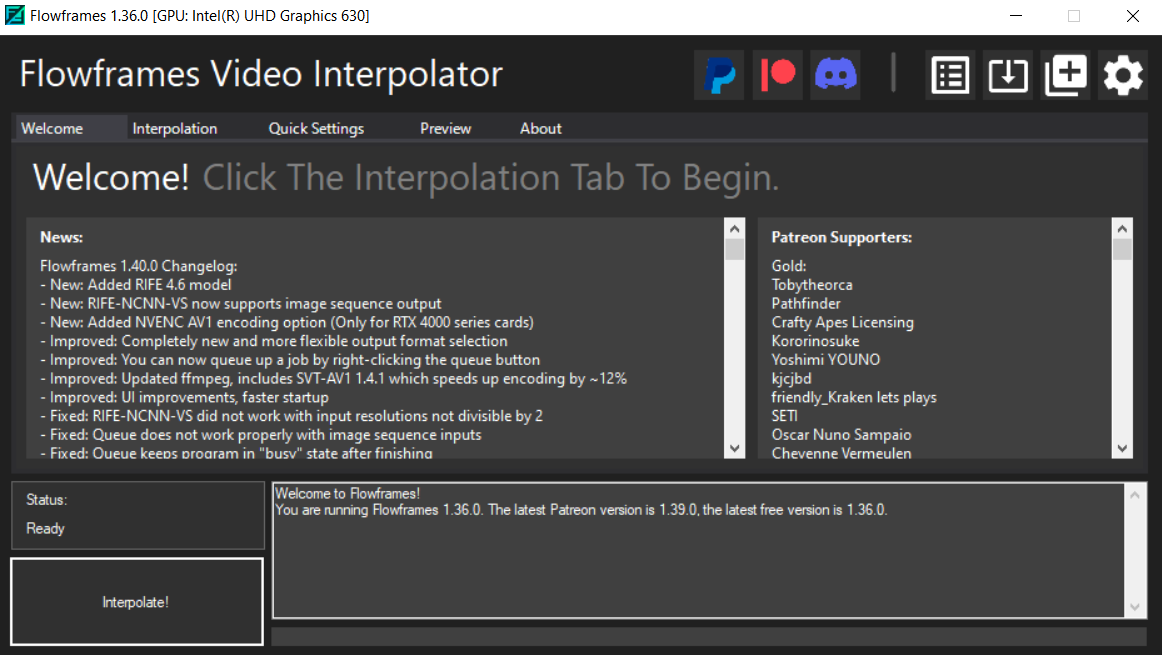The image size is (1162, 655).
Task: Open the Patreon page icon
Action: point(777,75)
